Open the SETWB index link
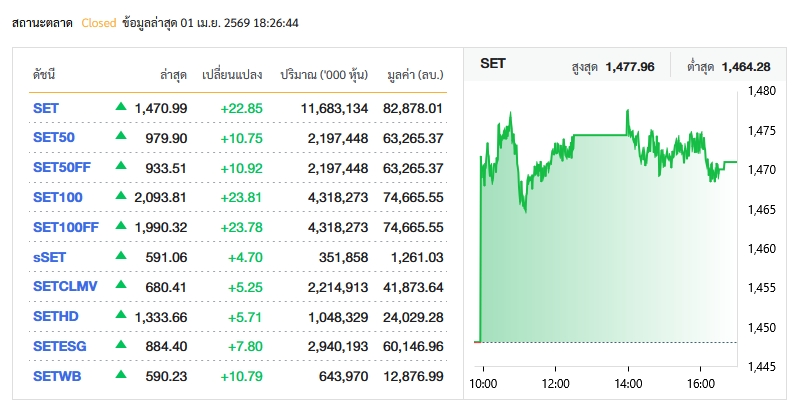The image size is (793, 406). point(57,377)
